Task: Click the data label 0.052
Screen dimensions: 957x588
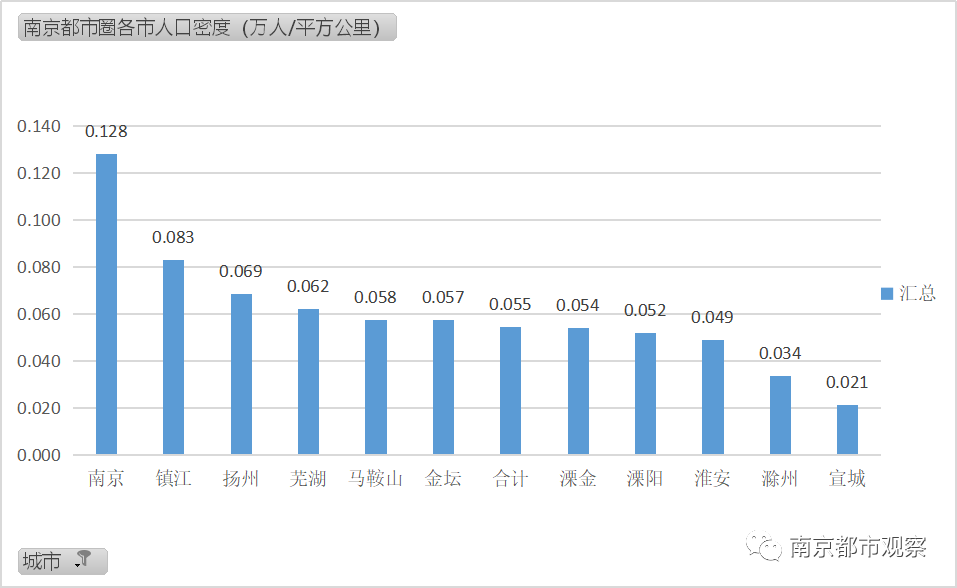Action: 645,310
